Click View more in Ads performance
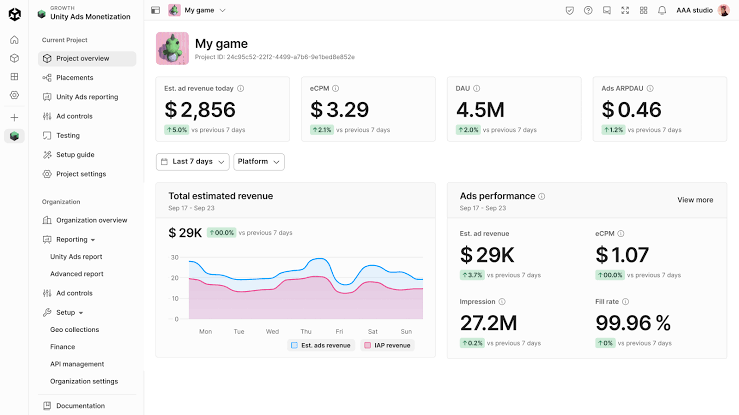 coord(695,200)
